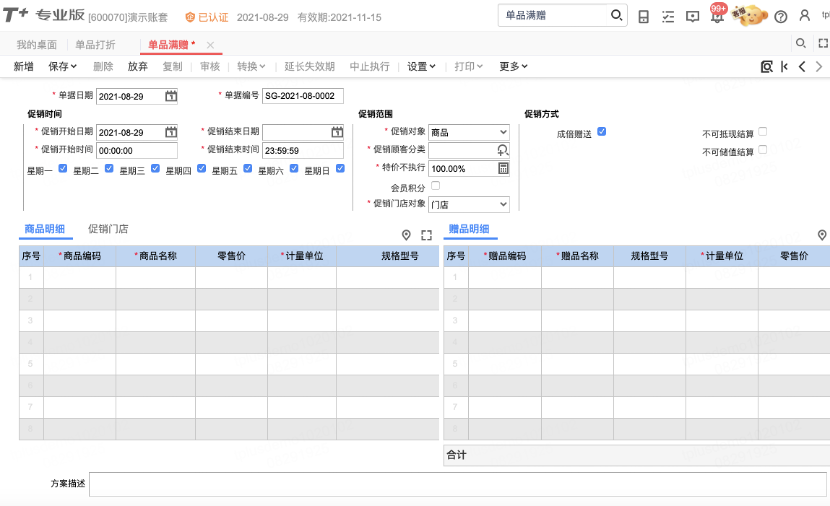Expand 商品明细 grid to fullscreen
830x506 pixels.
(x=427, y=235)
